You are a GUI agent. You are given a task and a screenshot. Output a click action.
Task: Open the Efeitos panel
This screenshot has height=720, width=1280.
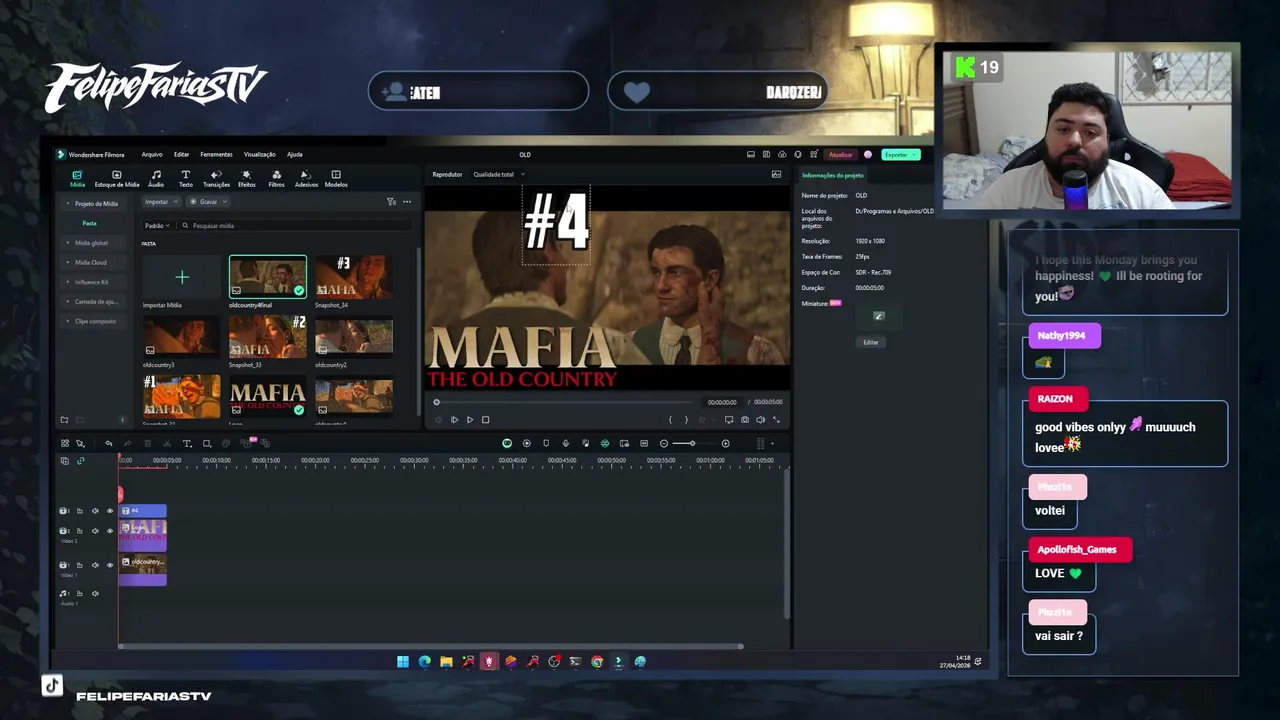point(246,178)
